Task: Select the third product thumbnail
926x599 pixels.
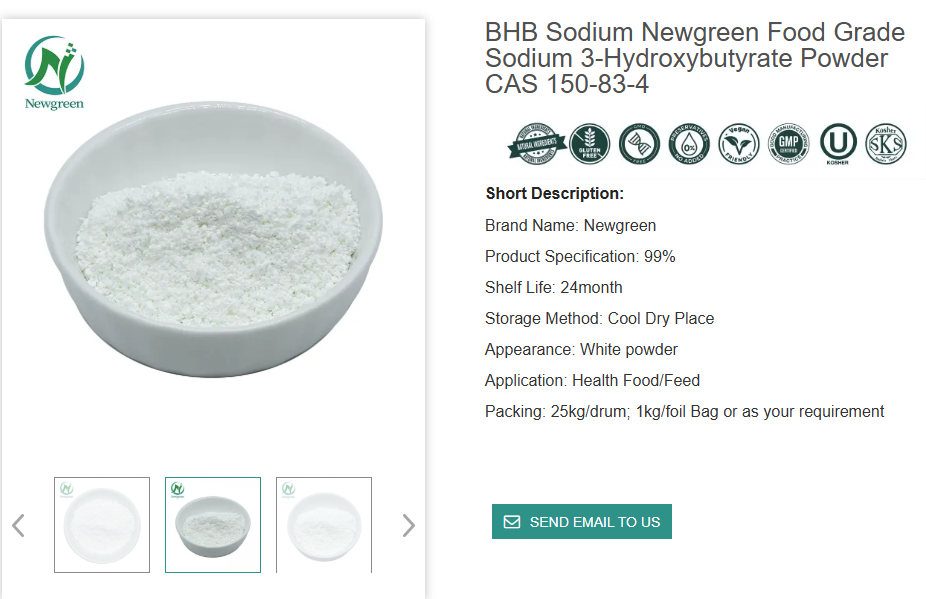Action: [324, 525]
